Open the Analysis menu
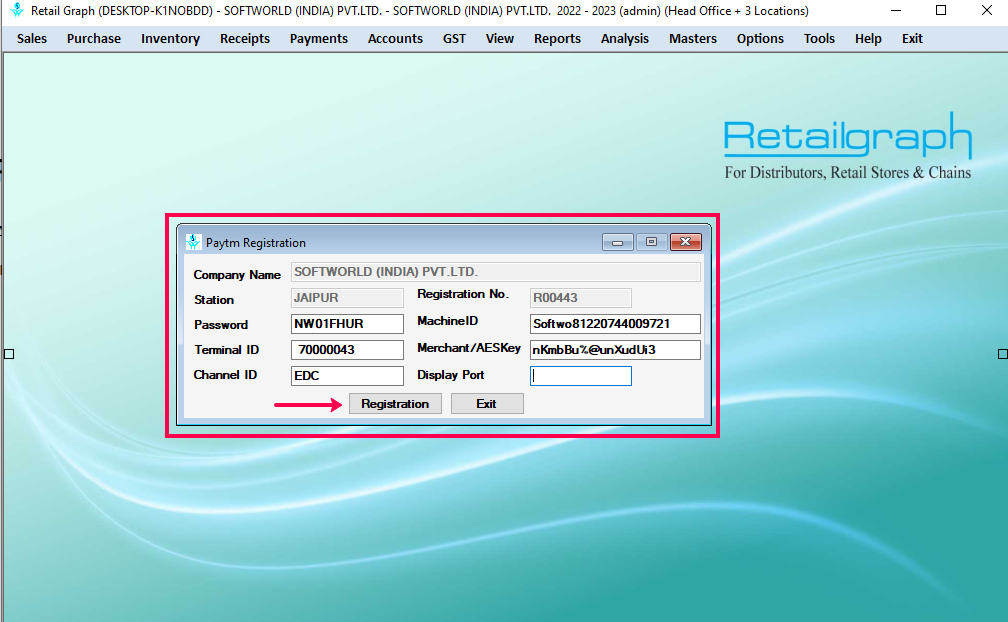This screenshot has width=1008, height=622. pos(625,39)
